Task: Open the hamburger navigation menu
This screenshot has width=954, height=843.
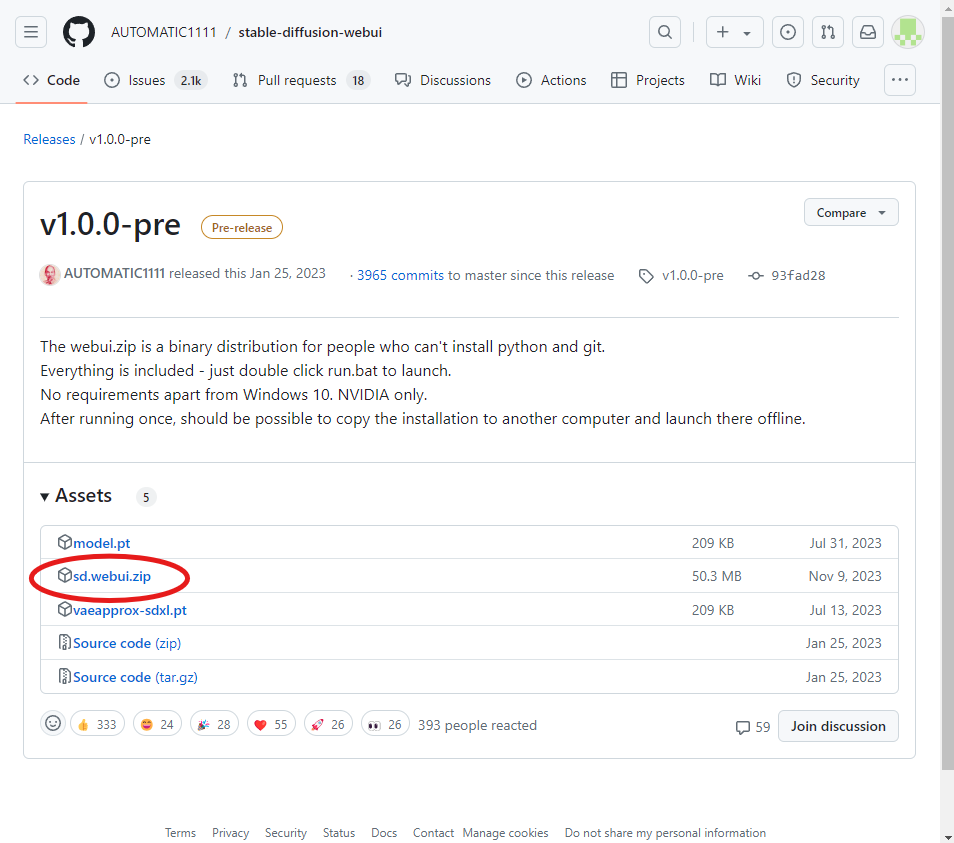Action: pyautogui.click(x=31, y=32)
